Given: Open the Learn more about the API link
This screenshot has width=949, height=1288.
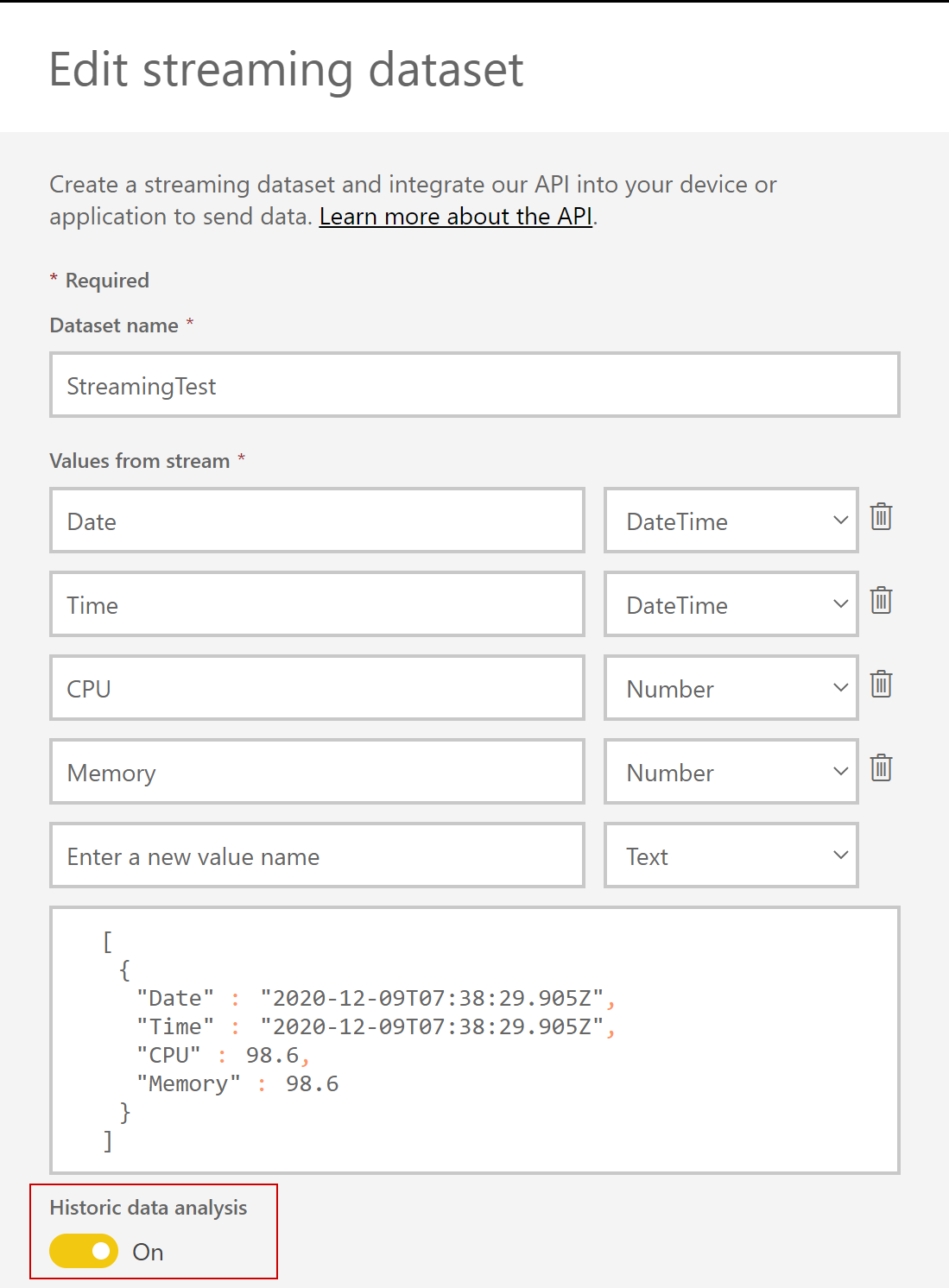Looking at the screenshot, I should (456, 216).
